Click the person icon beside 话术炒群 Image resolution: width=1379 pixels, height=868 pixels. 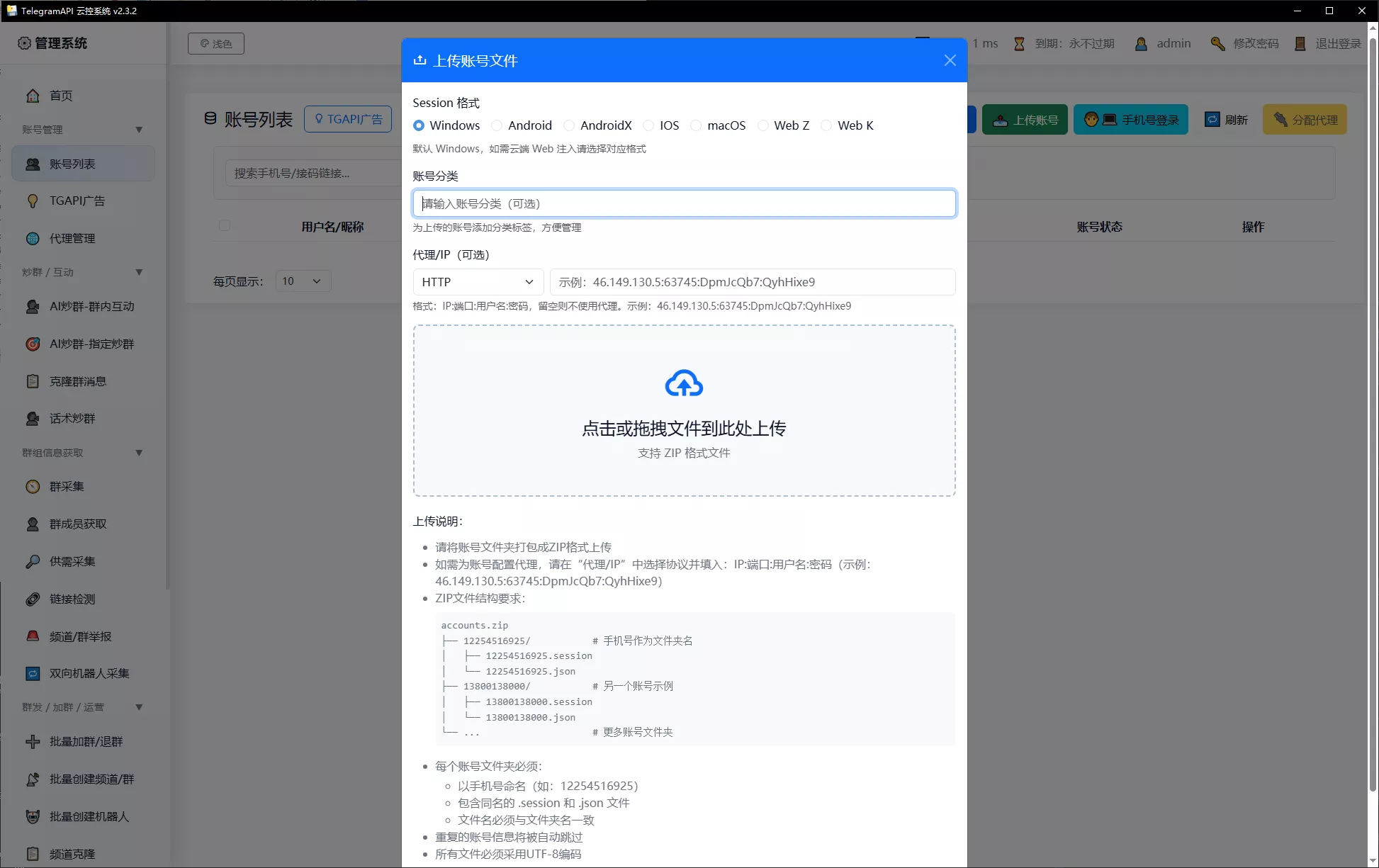(x=33, y=418)
